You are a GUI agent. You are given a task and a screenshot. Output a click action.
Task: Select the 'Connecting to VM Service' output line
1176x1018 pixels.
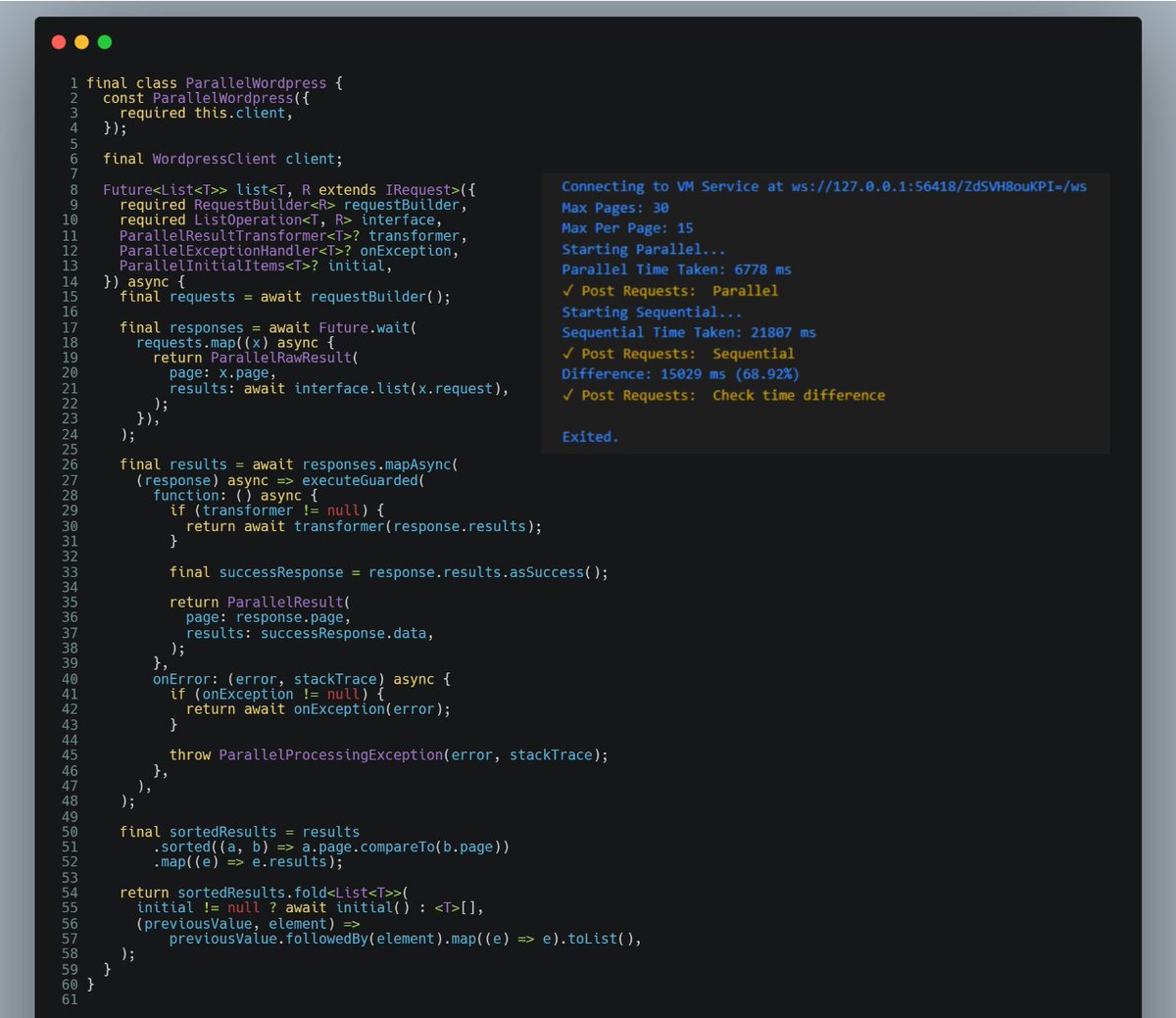(824, 186)
